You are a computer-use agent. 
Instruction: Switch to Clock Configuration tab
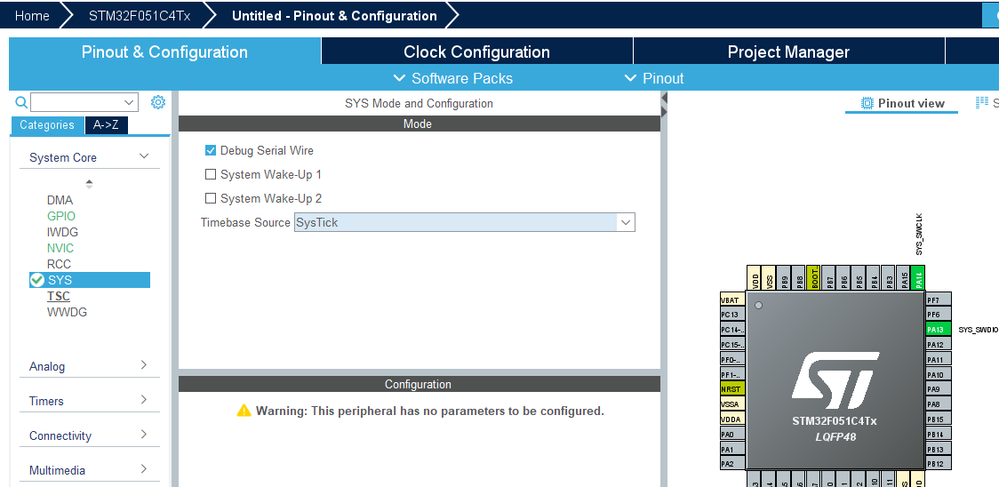click(477, 52)
